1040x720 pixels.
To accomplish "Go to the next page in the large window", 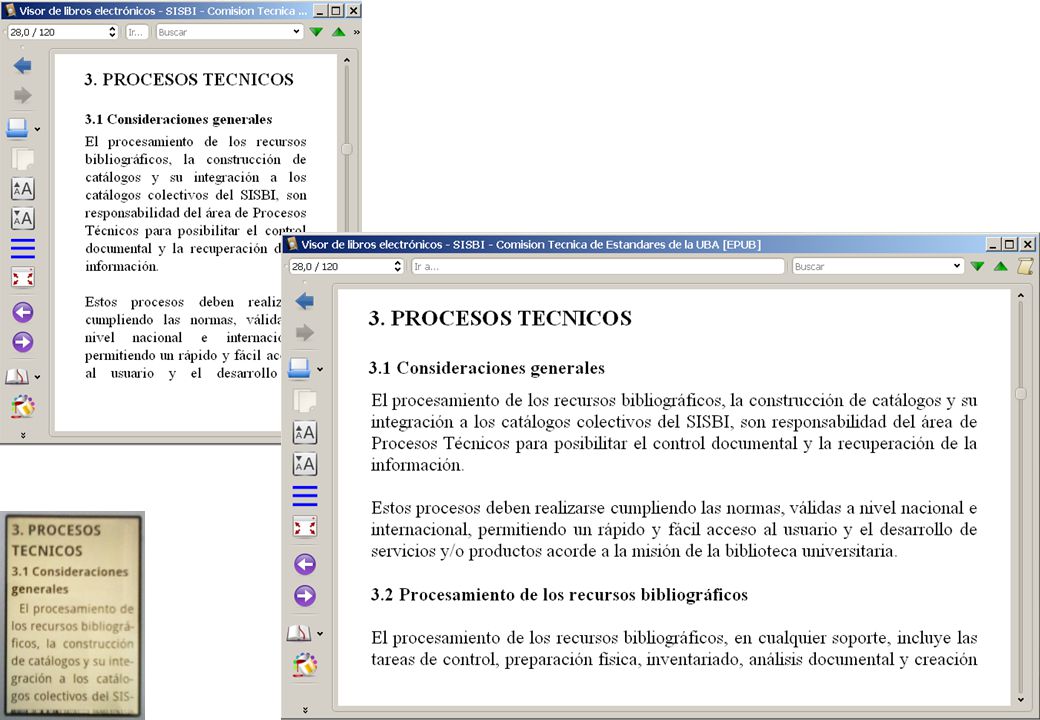I will pyautogui.click(x=304, y=595).
